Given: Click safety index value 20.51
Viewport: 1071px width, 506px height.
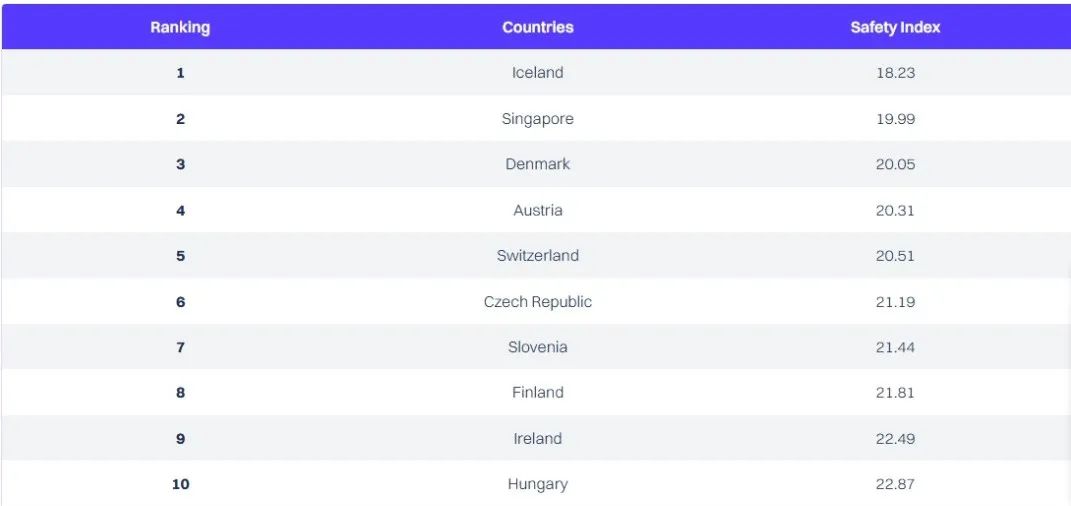Looking at the screenshot, I should tap(895, 256).
